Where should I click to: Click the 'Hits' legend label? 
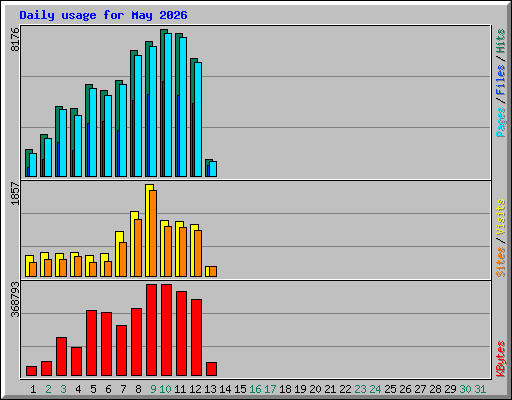pos(501,41)
